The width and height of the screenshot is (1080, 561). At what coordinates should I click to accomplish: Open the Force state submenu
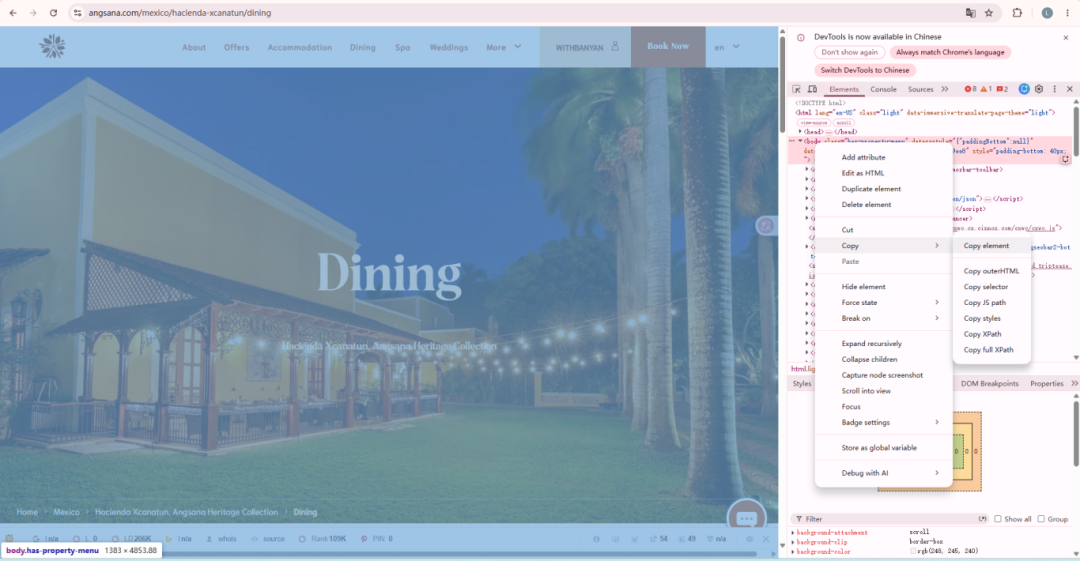tap(884, 303)
